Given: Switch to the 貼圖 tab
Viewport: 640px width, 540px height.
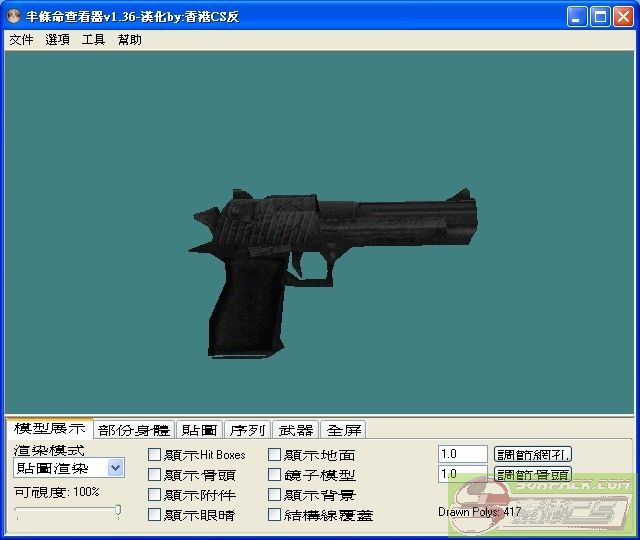Looking at the screenshot, I should [x=198, y=430].
